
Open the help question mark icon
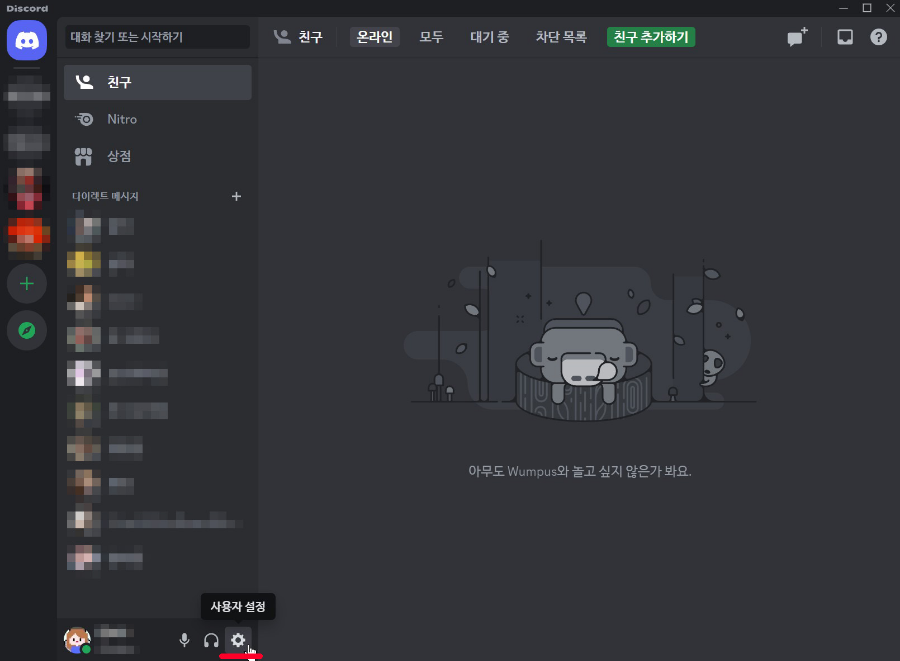[878, 37]
